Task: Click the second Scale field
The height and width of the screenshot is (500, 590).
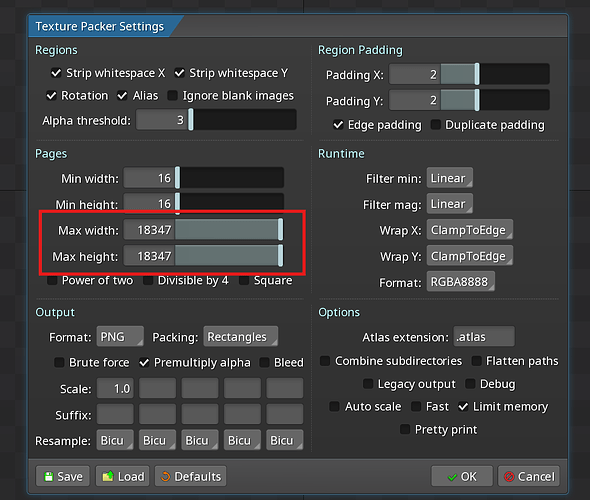Action: [x=158, y=388]
